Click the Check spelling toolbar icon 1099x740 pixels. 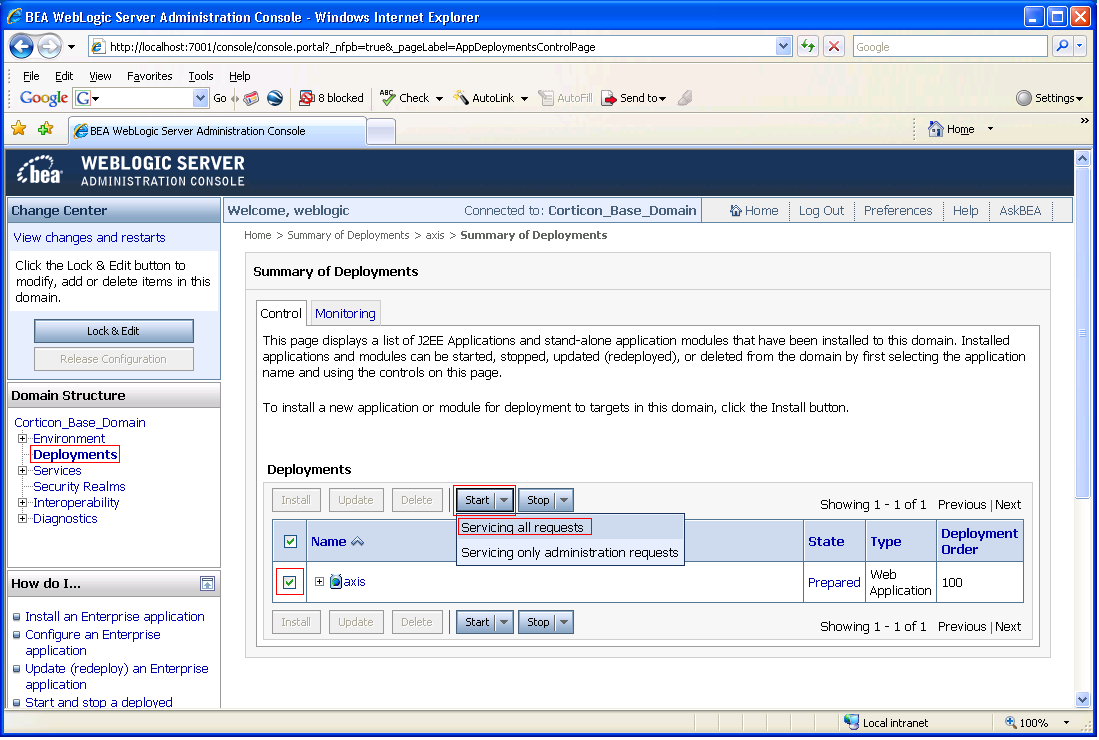388,97
